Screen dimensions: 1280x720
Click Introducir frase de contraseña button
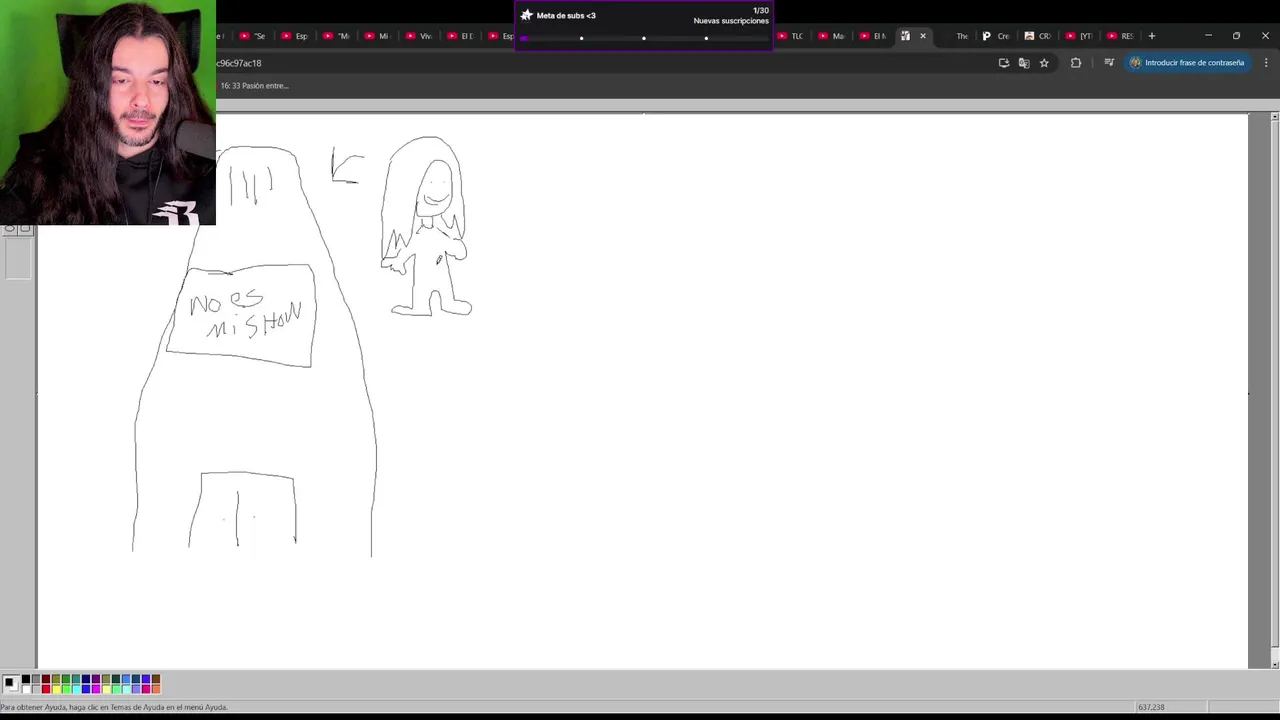[x=1187, y=63]
